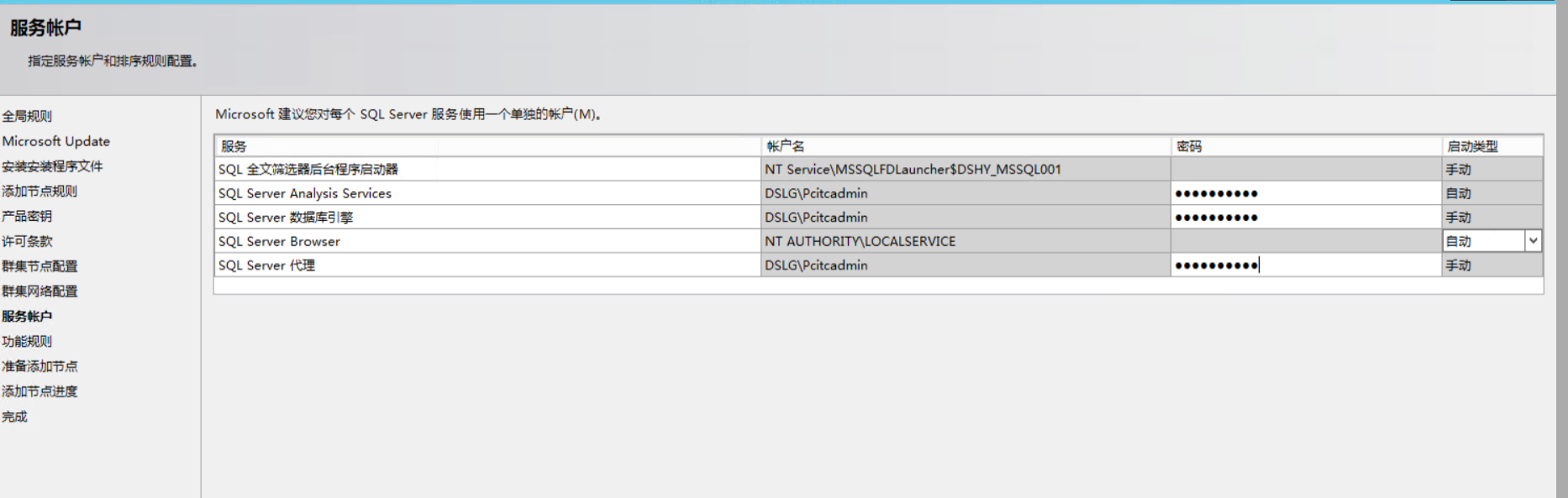Click the 帐户名 column header

(x=966, y=146)
